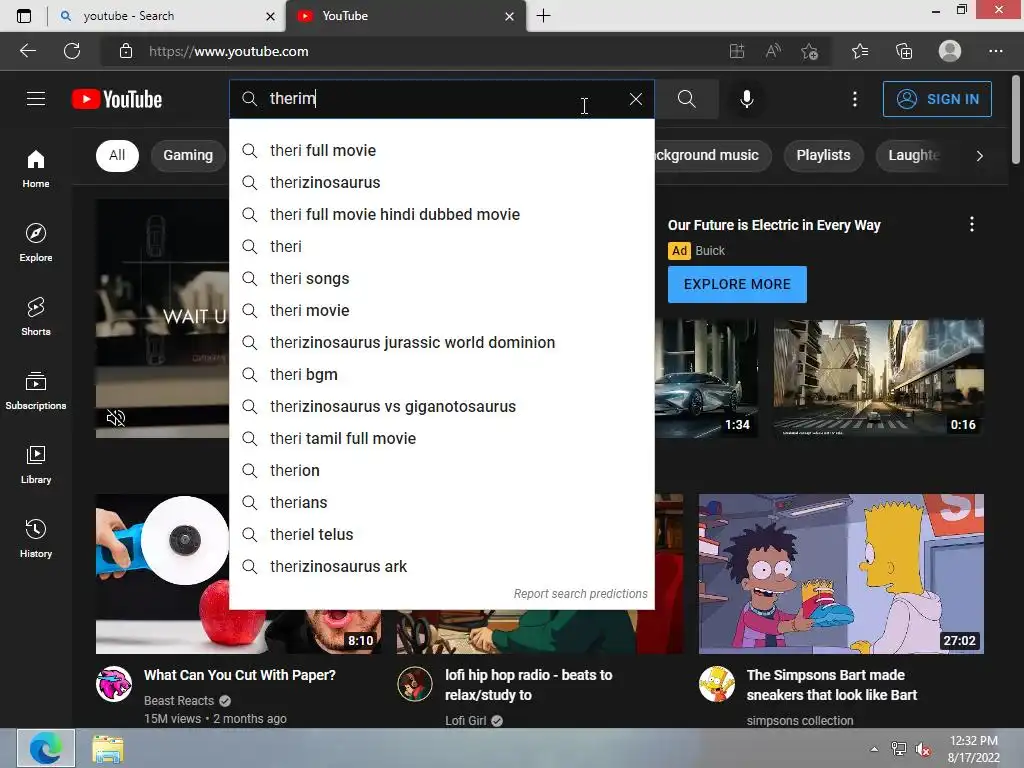Open History in sidebar
Image resolution: width=1024 pixels, height=768 pixels.
pos(36,538)
